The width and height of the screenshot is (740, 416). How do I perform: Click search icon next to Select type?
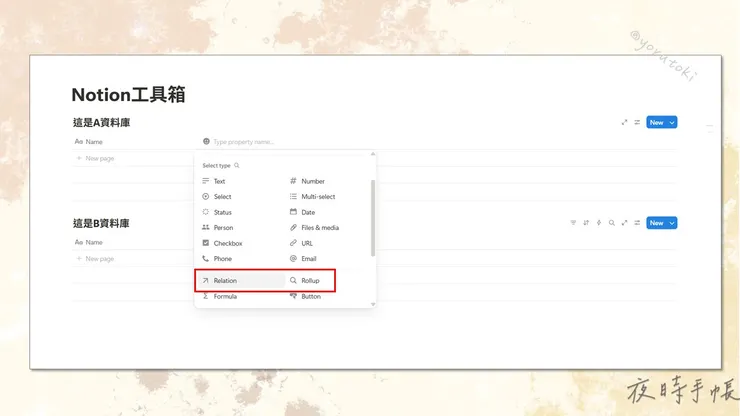237,165
